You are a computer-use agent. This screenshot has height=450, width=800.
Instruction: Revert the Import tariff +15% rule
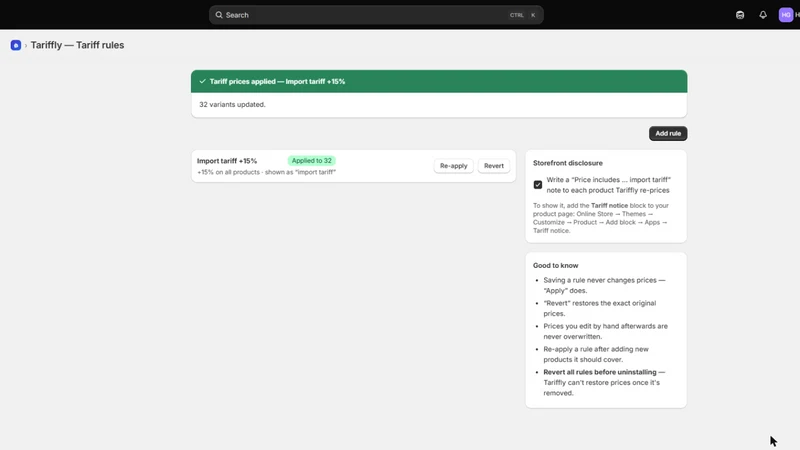pyautogui.click(x=493, y=166)
